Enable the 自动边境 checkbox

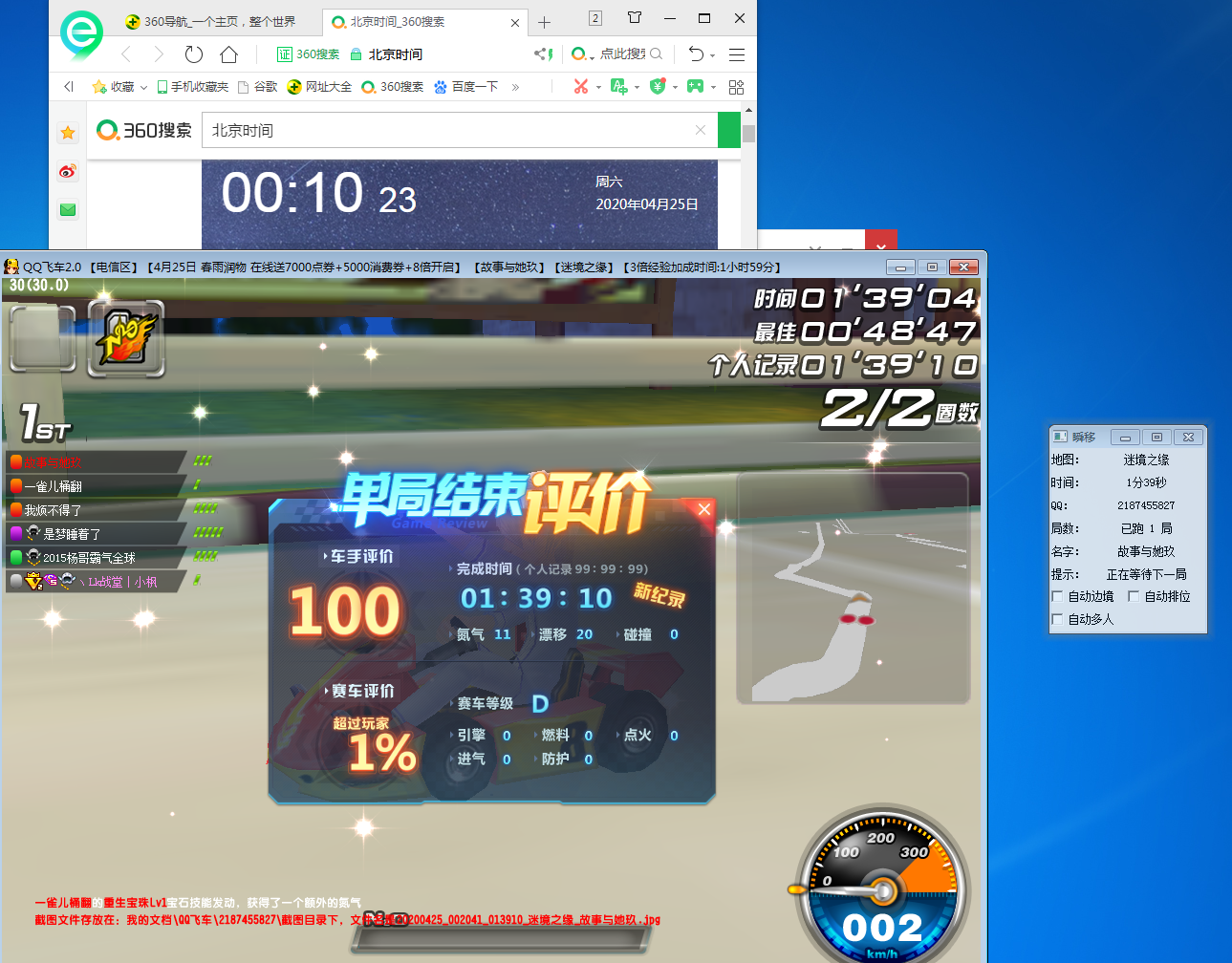1057,596
